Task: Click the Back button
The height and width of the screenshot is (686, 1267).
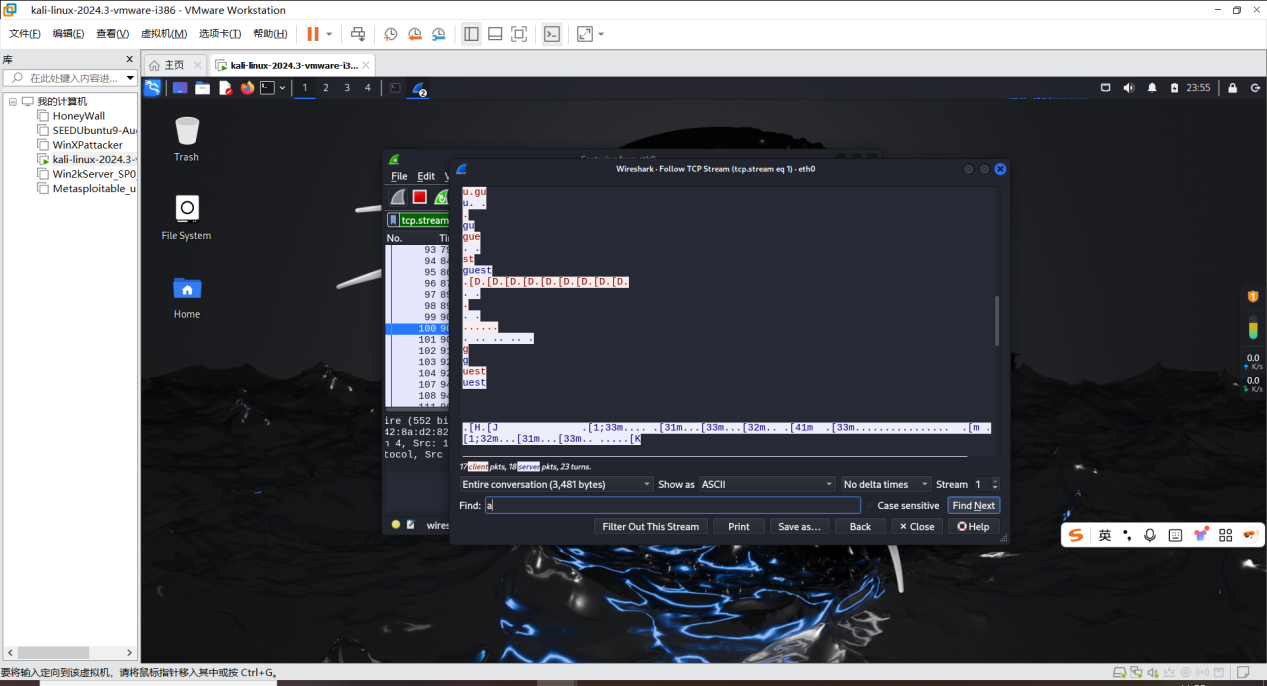Action: (x=860, y=526)
